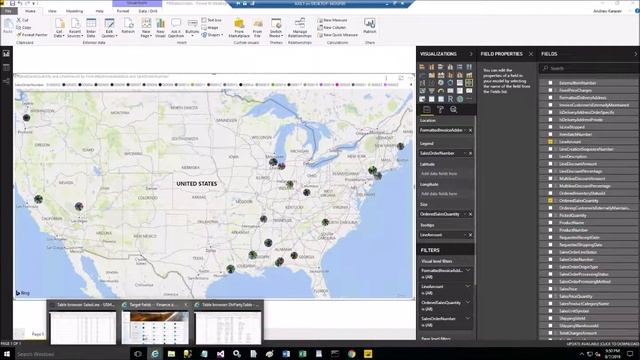
Task: Click the Save icon in the title bar
Action: 13,3
